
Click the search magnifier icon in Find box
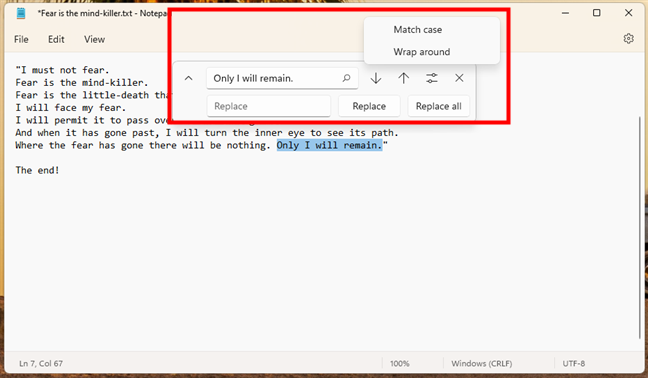[x=346, y=78]
